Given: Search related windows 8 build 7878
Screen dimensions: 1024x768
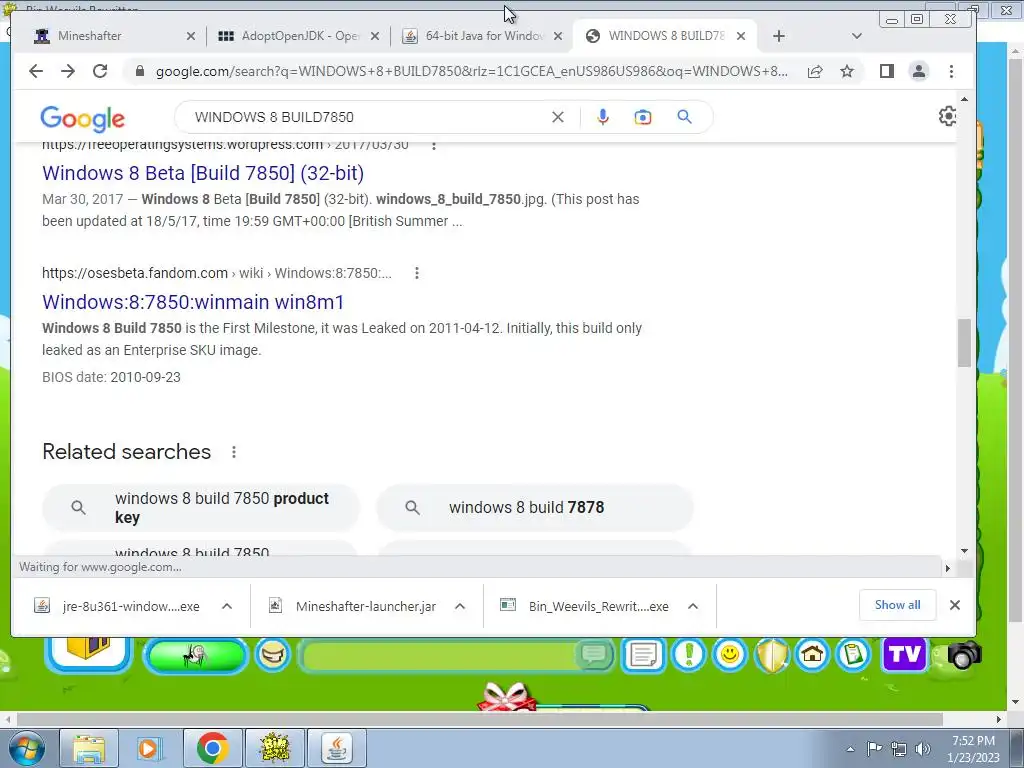Looking at the screenshot, I should tap(535, 507).
